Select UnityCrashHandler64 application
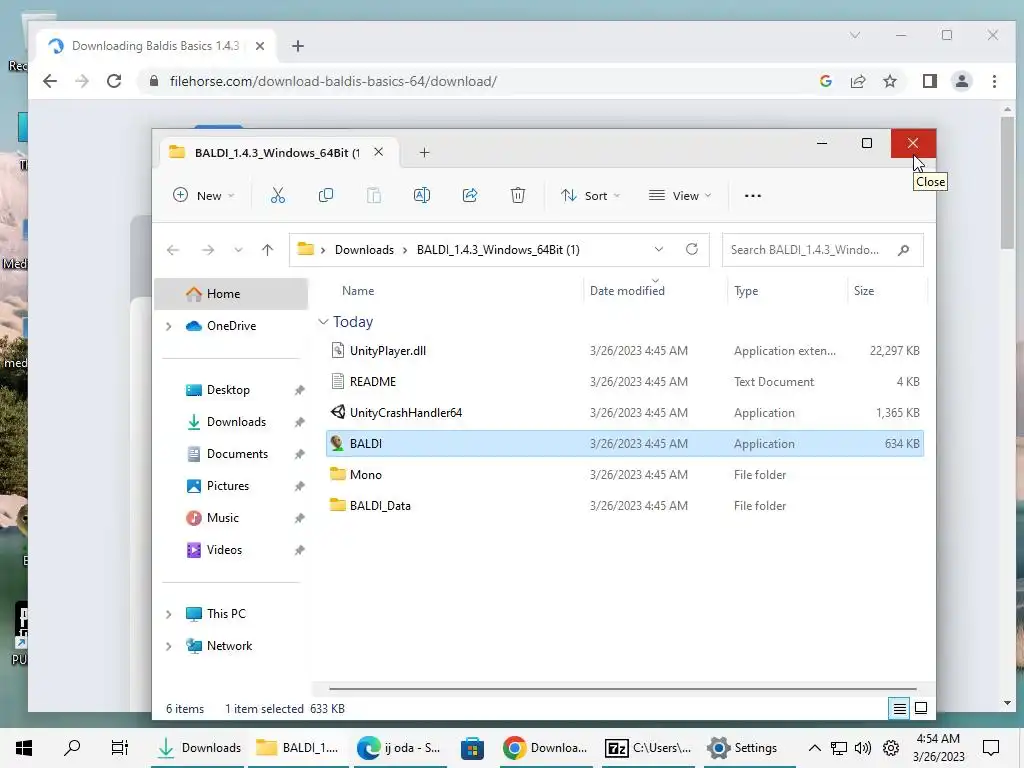Image resolution: width=1024 pixels, height=768 pixels. pos(624,413)
